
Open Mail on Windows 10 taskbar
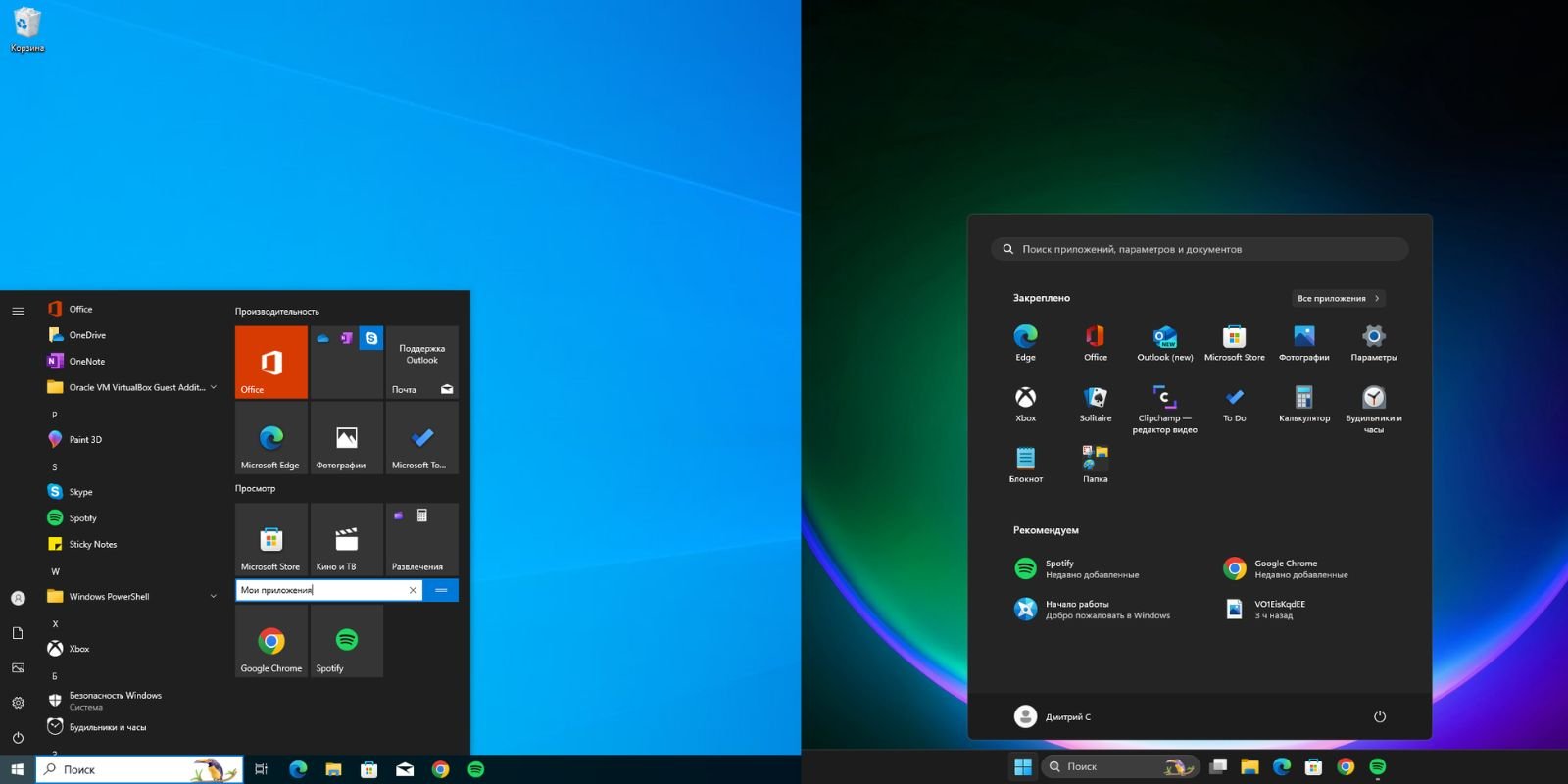405,769
